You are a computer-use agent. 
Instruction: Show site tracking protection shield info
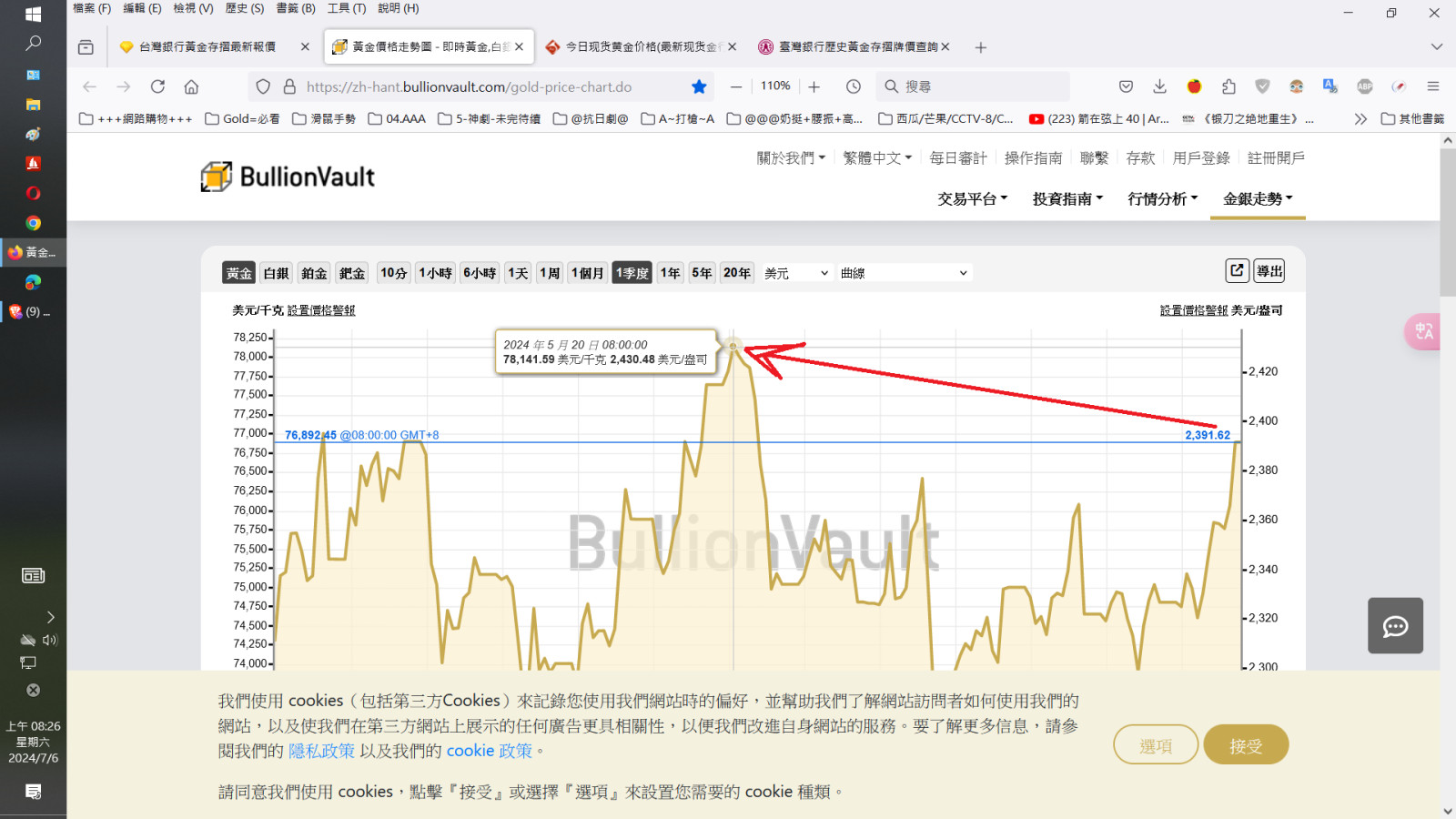[263, 86]
